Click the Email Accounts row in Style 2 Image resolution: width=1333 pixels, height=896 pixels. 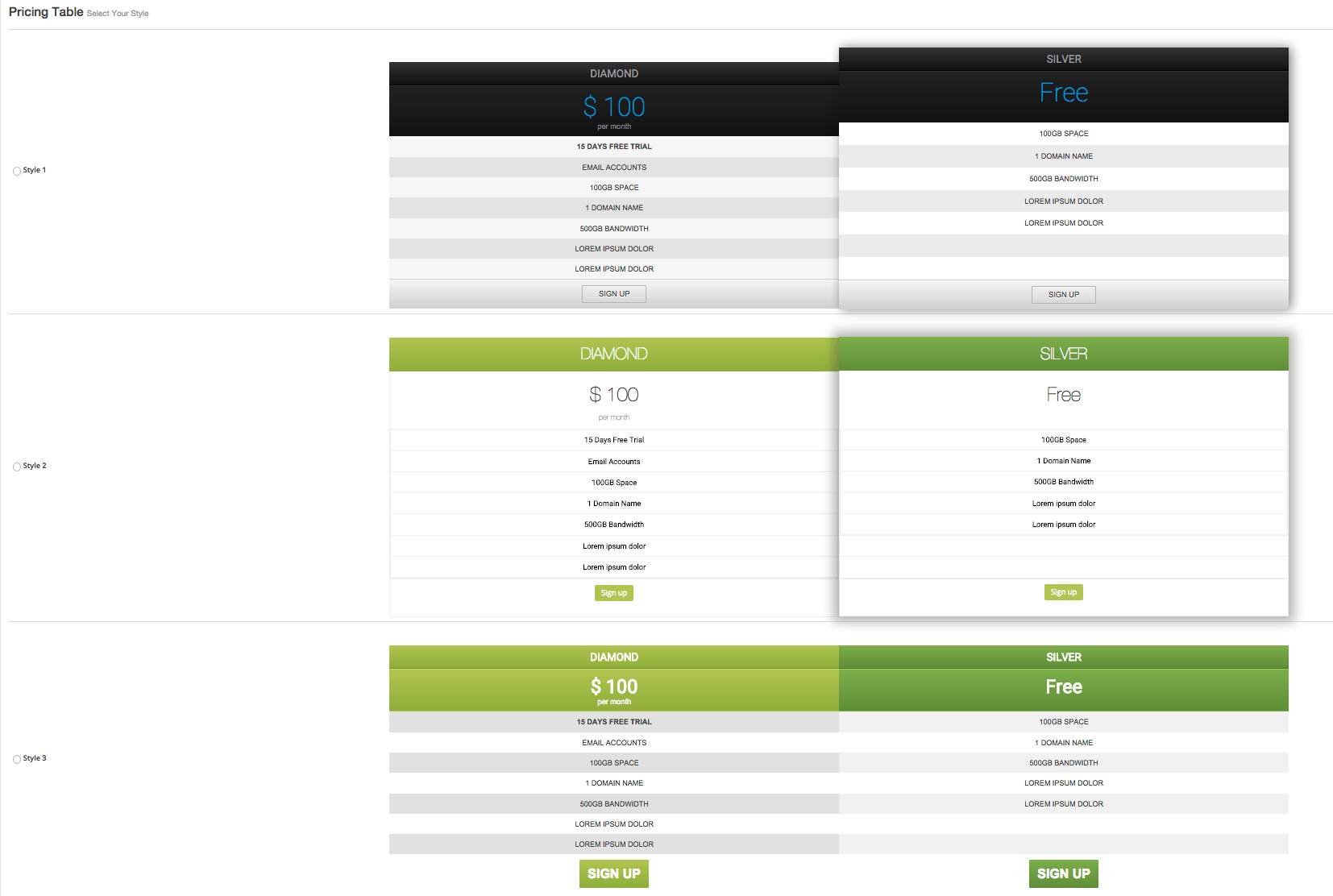click(x=613, y=461)
